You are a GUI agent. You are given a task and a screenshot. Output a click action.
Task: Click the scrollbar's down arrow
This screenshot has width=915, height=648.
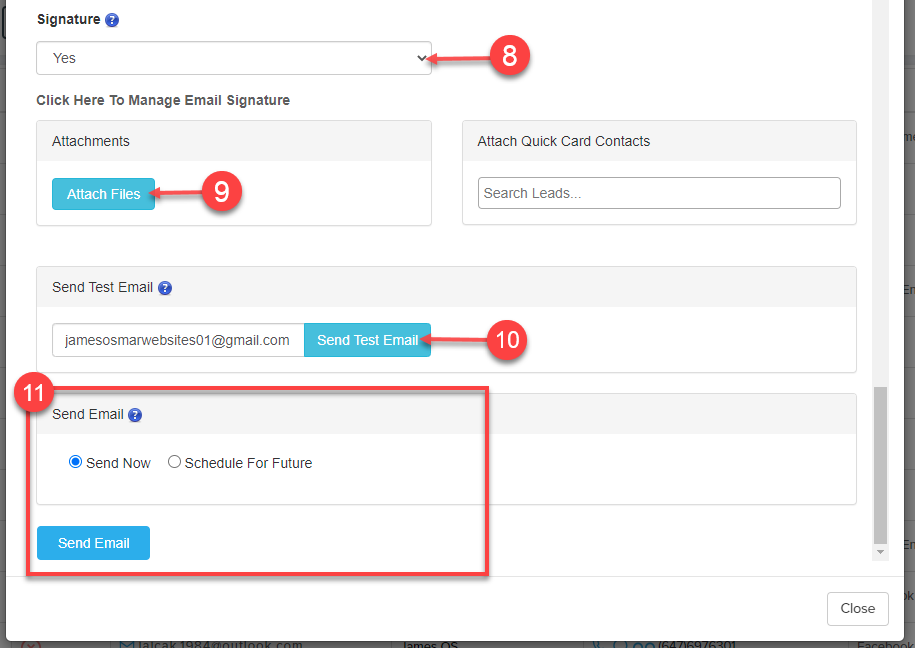click(x=880, y=552)
